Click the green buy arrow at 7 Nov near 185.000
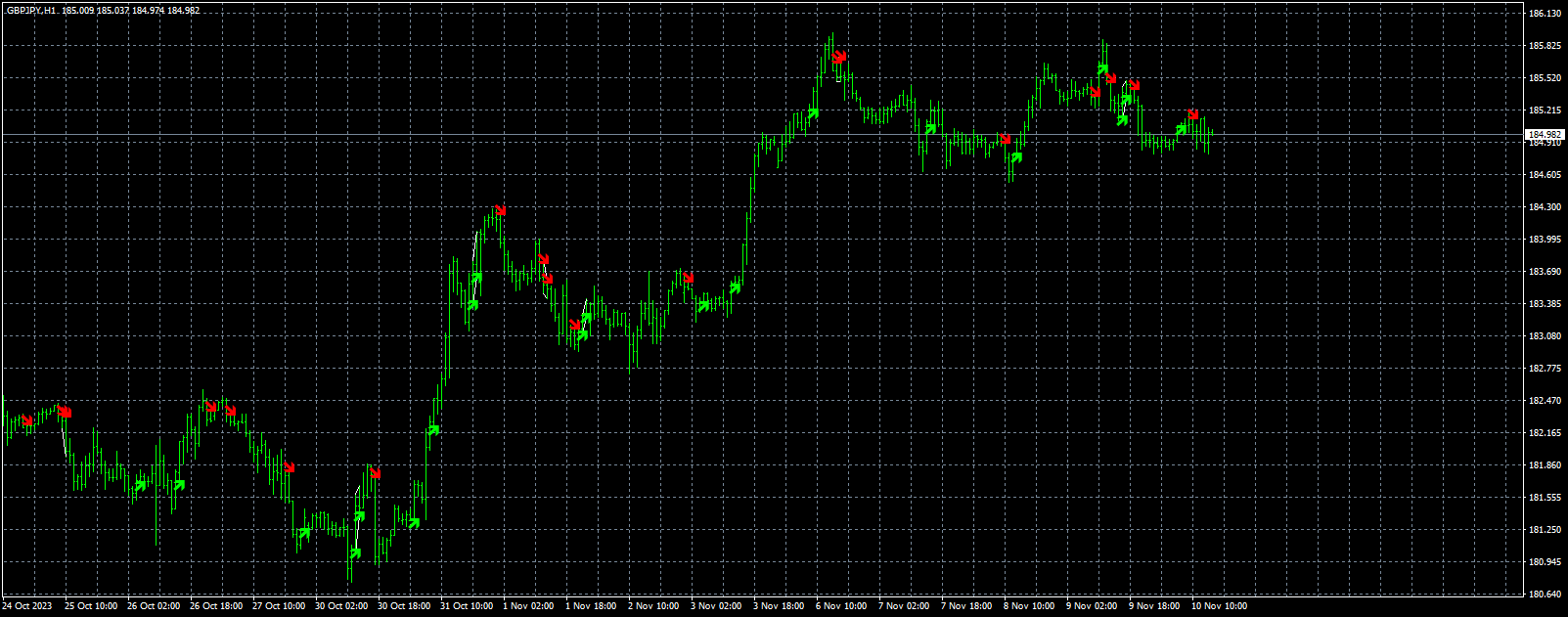Screen dimensions: 1568x617 [930, 128]
